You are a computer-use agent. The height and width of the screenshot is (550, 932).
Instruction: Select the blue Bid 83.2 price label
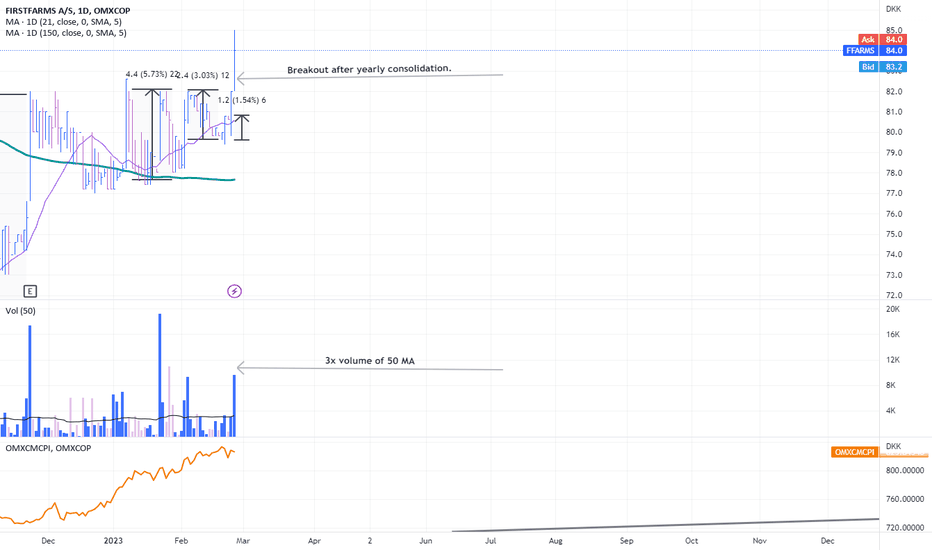[883, 67]
